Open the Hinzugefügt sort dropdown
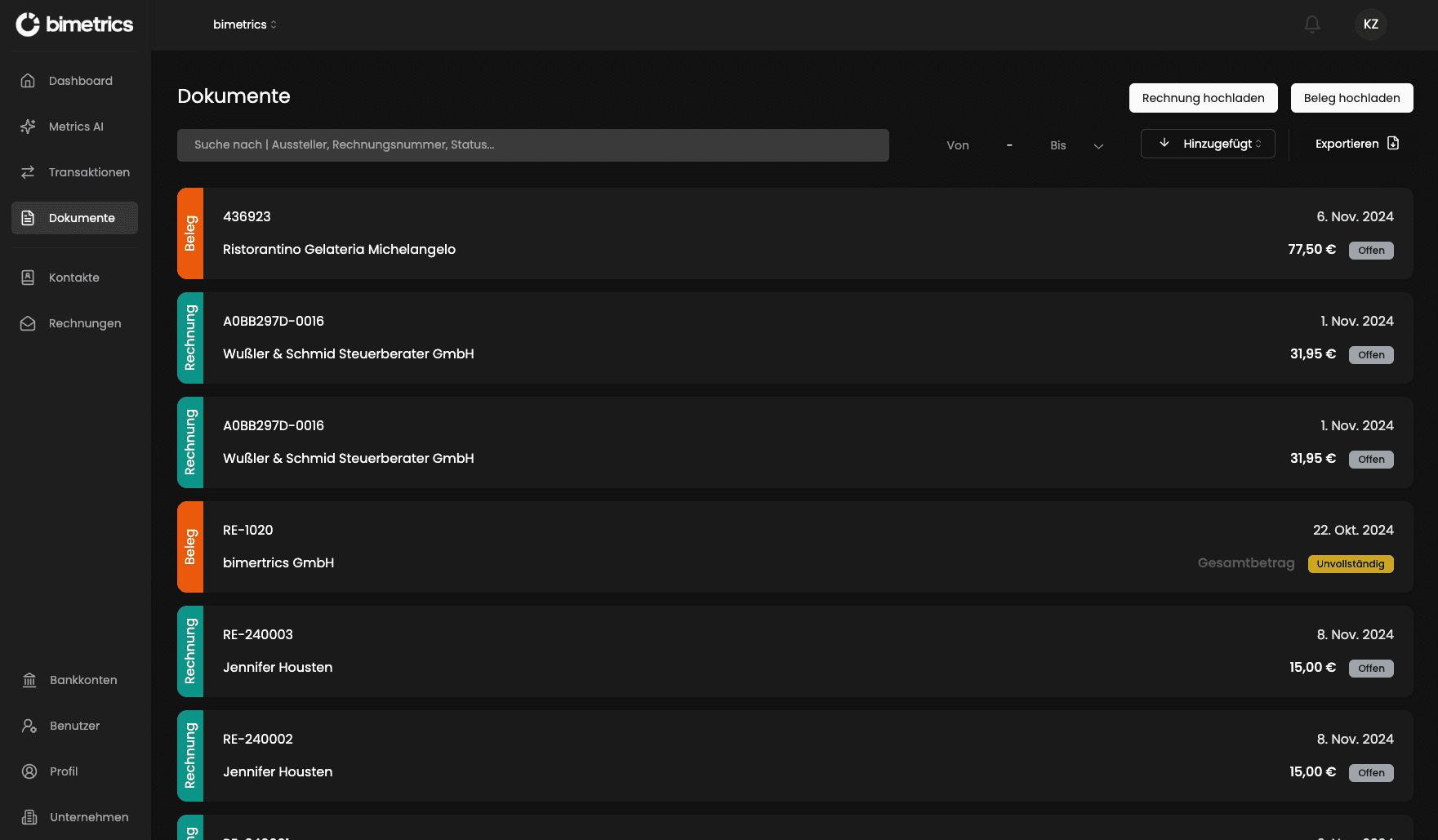This screenshot has width=1438, height=840. pyautogui.click(x=1222, y=144)
